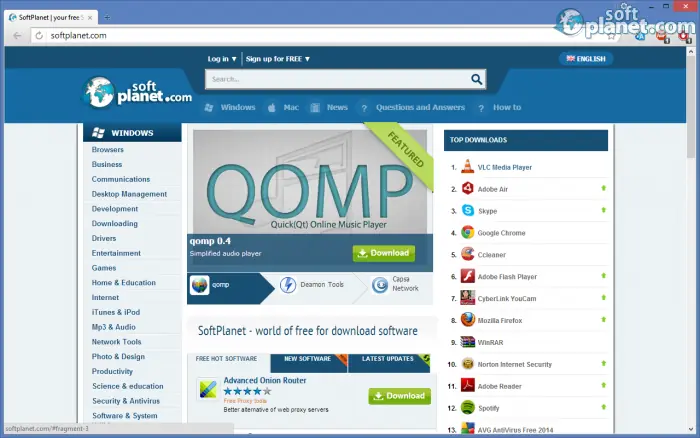Open the Downloading category

[x=115, y=223]
